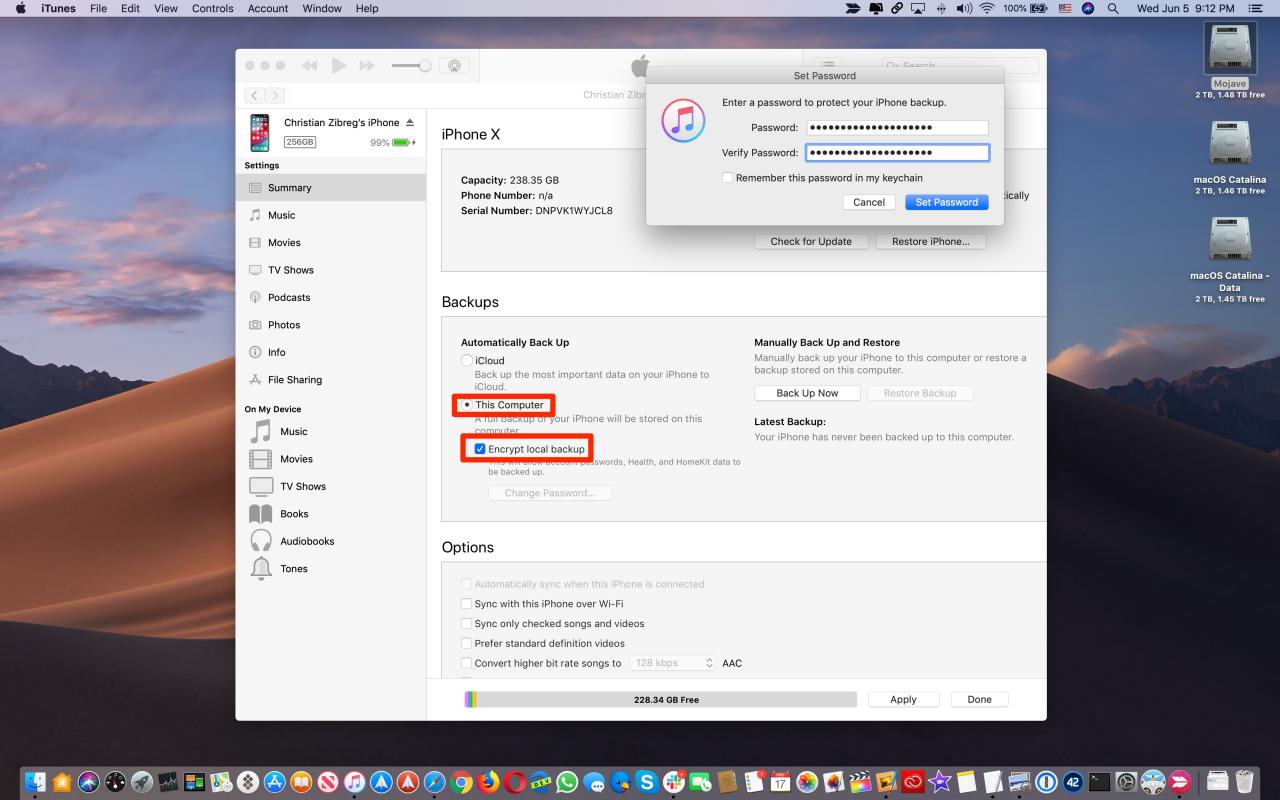1280x800 pixels.
Task: Open the Edit menu
Action: point(130,8)
